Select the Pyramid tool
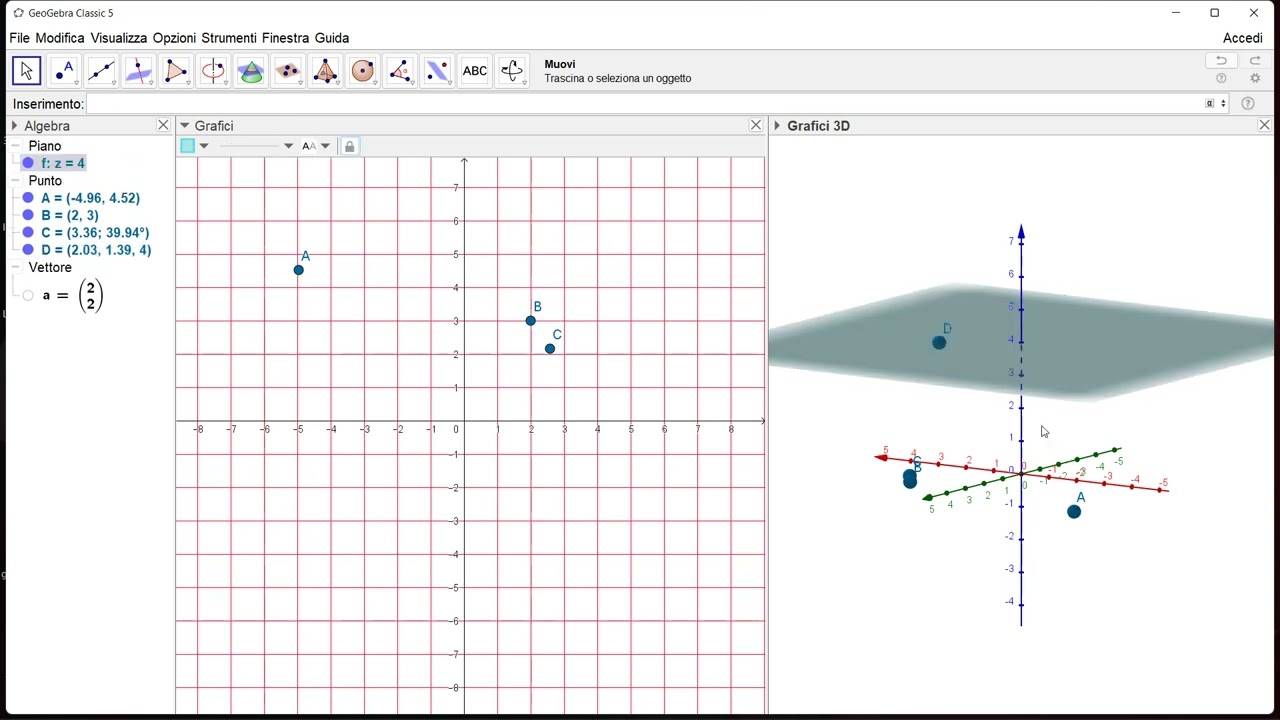Image resolution: width=1280 pixels, height=720 pixels. point(325,71)
